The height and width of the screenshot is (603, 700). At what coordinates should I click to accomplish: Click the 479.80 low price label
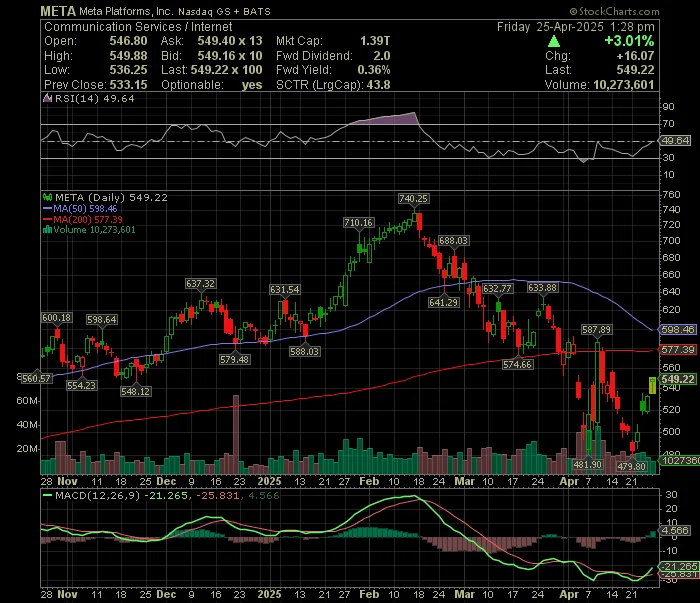(x=632, y=466)
